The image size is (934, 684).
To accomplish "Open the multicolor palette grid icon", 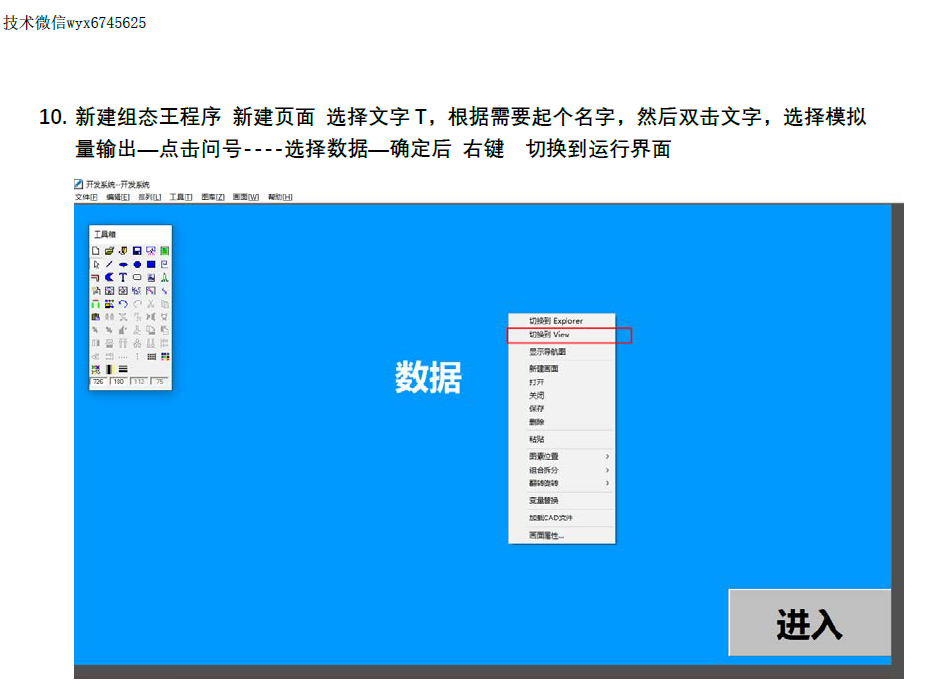I will 165,356.
